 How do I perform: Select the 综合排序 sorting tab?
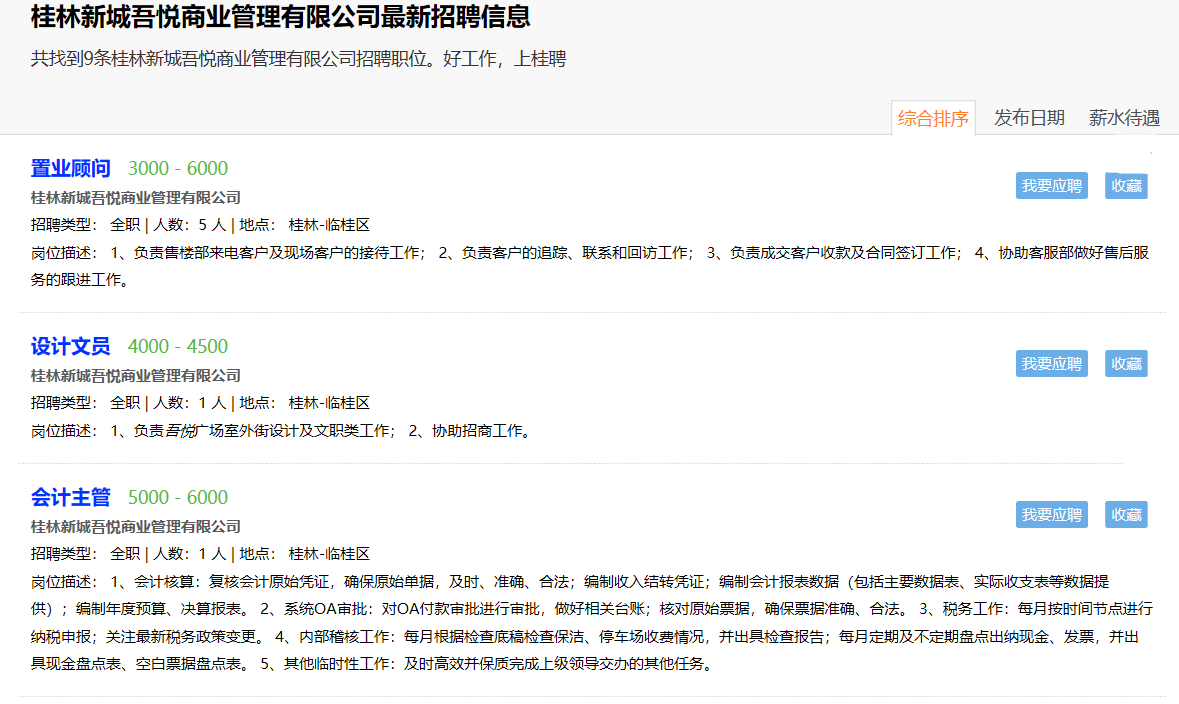[933, 118]
